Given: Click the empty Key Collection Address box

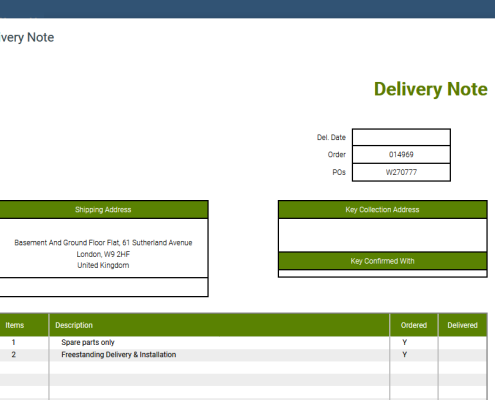Looking at the screenshot, I should [383, 235].
